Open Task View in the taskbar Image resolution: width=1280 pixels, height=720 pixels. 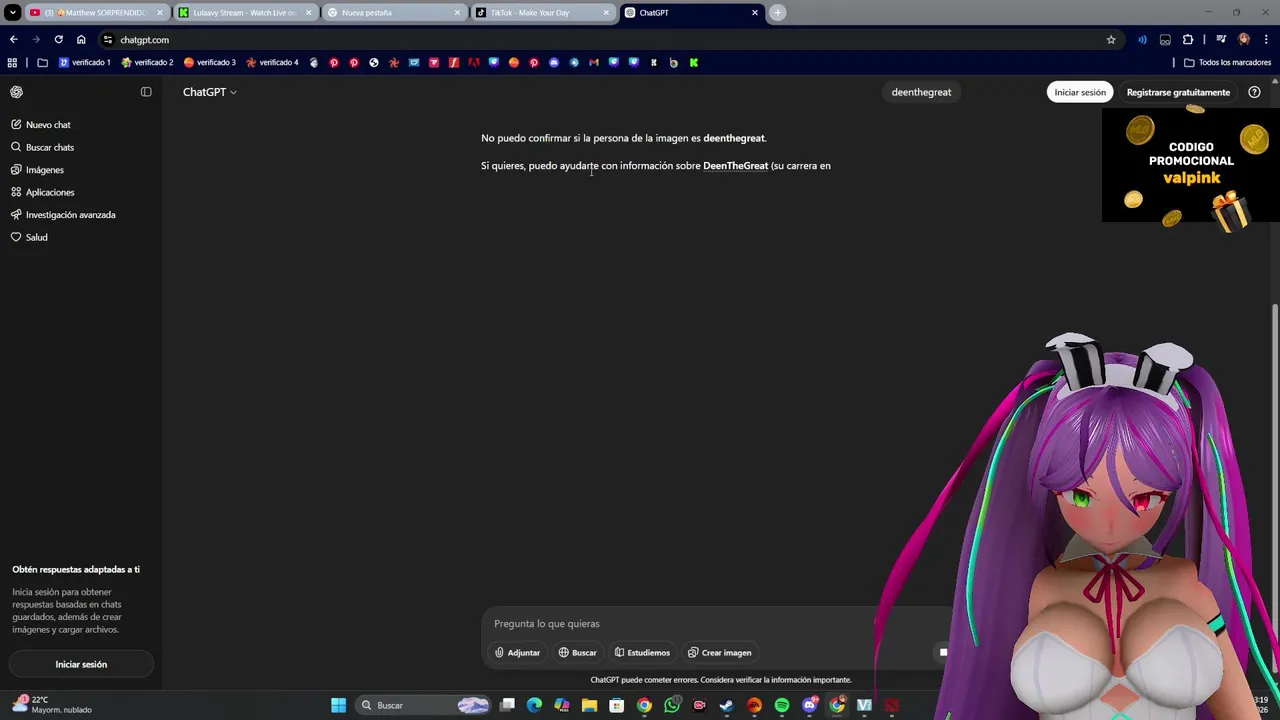pos(507,706)
